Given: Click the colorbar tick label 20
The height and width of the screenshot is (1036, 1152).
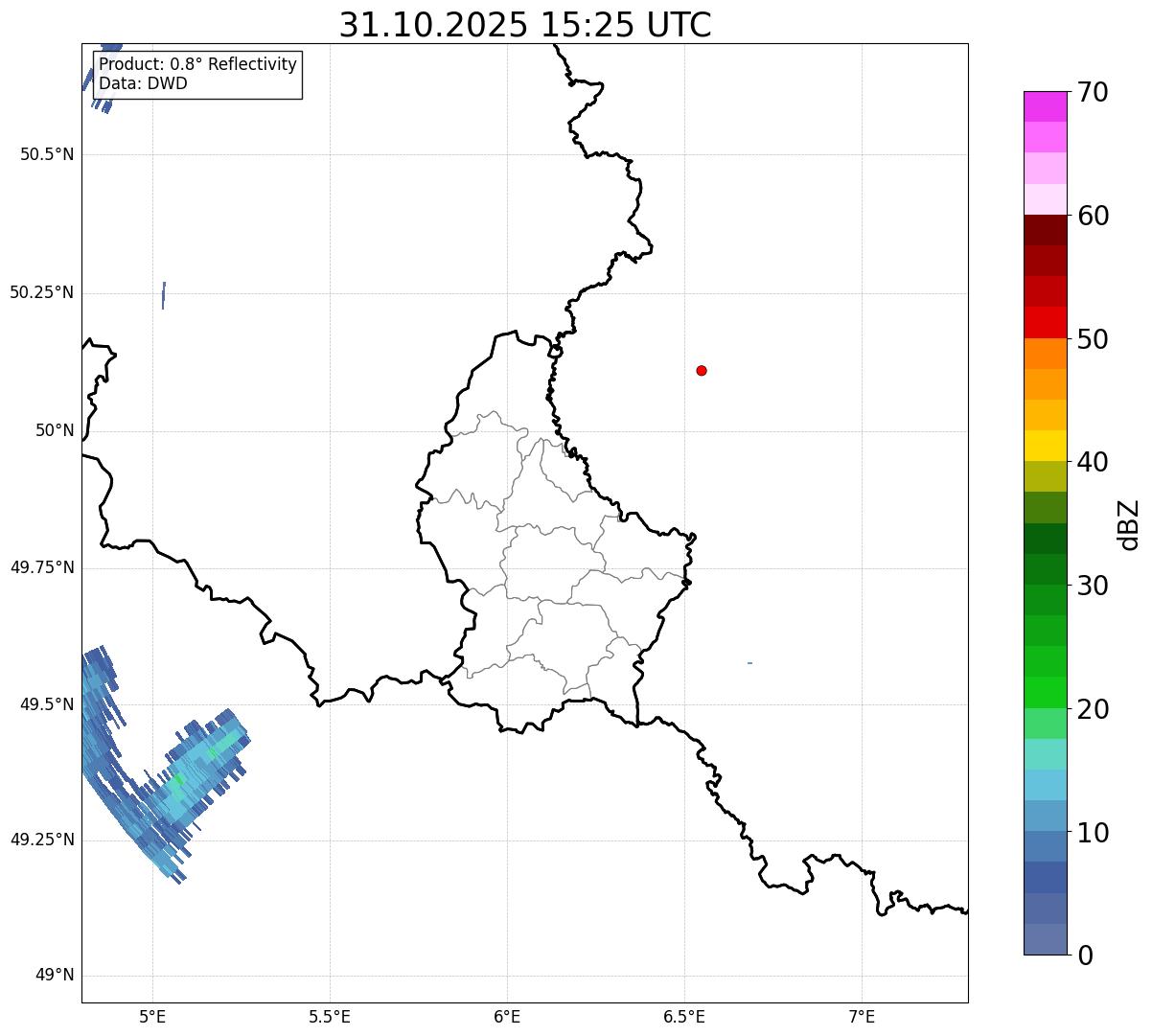Looking at the screenshot, I should (x=1093, y=709).
